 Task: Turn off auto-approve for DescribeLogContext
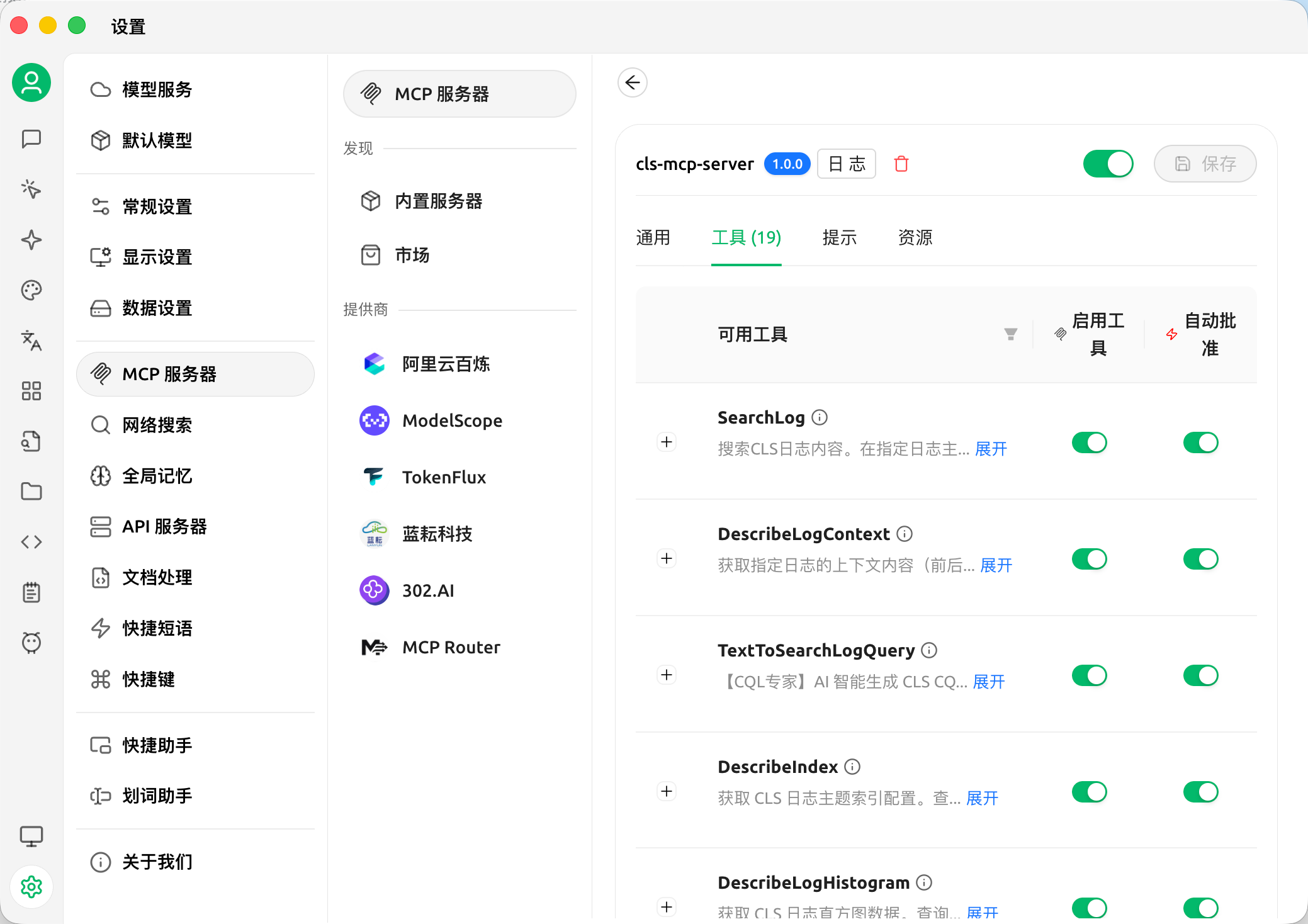(x=1200, y=559)
